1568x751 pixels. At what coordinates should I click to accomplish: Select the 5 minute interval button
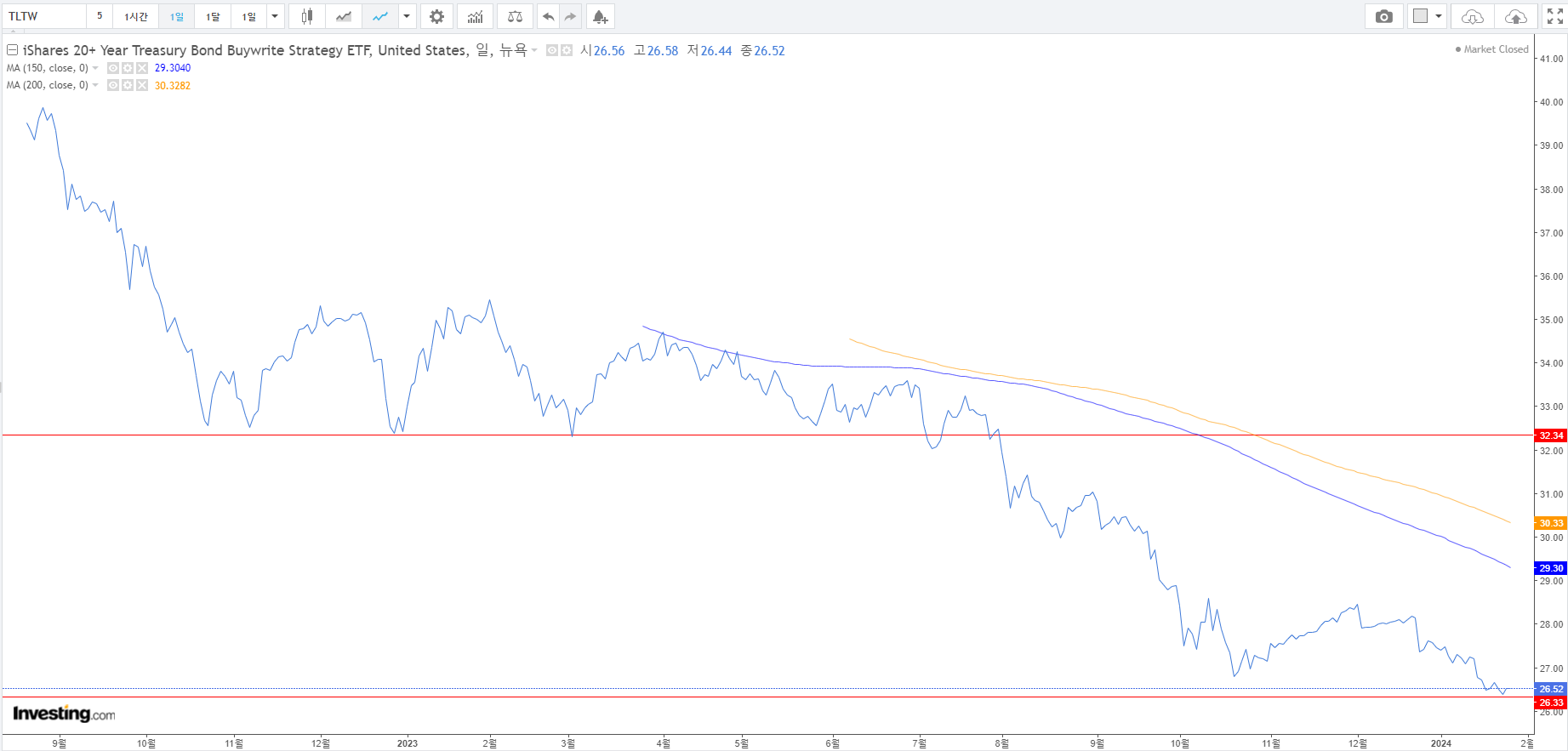pos(100,16)
